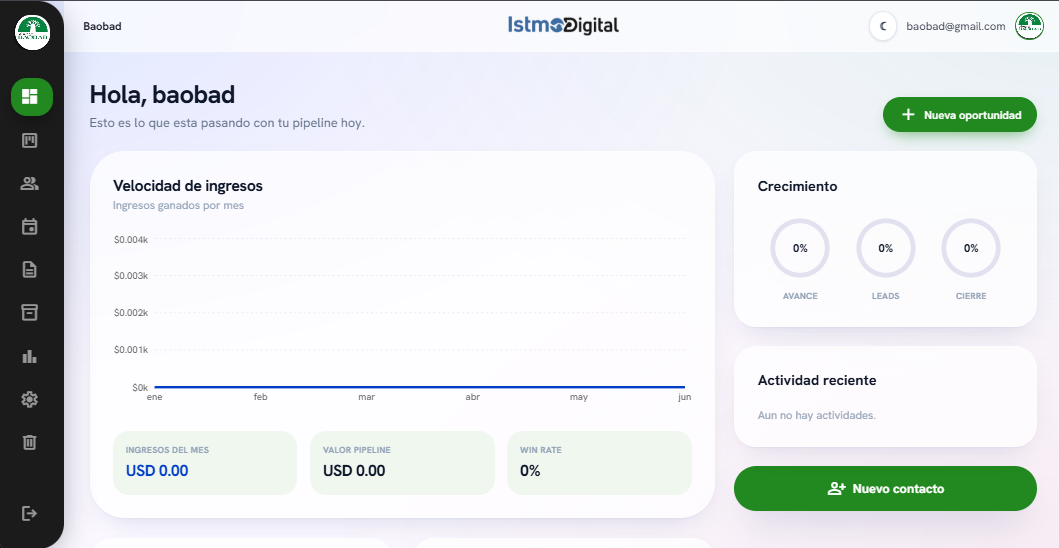Click the Nueva oportunidad button
1059x548 pixels.
(960, 115)
